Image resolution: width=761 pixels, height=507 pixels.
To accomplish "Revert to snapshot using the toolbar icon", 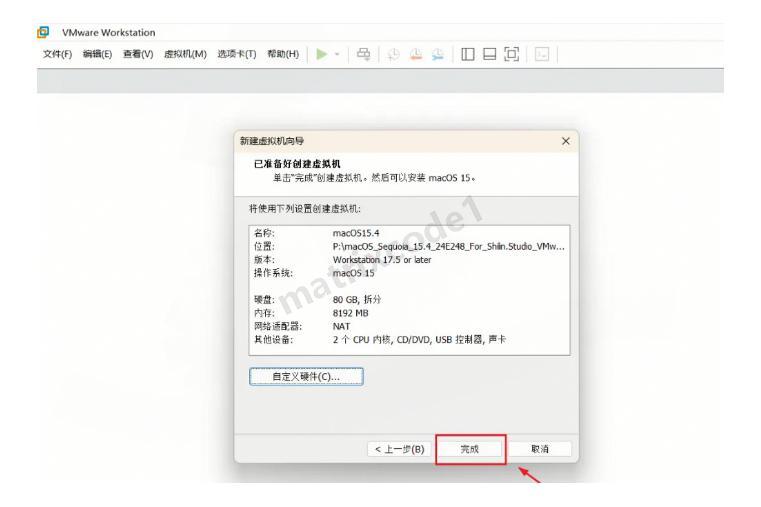I will coord(416,54).
